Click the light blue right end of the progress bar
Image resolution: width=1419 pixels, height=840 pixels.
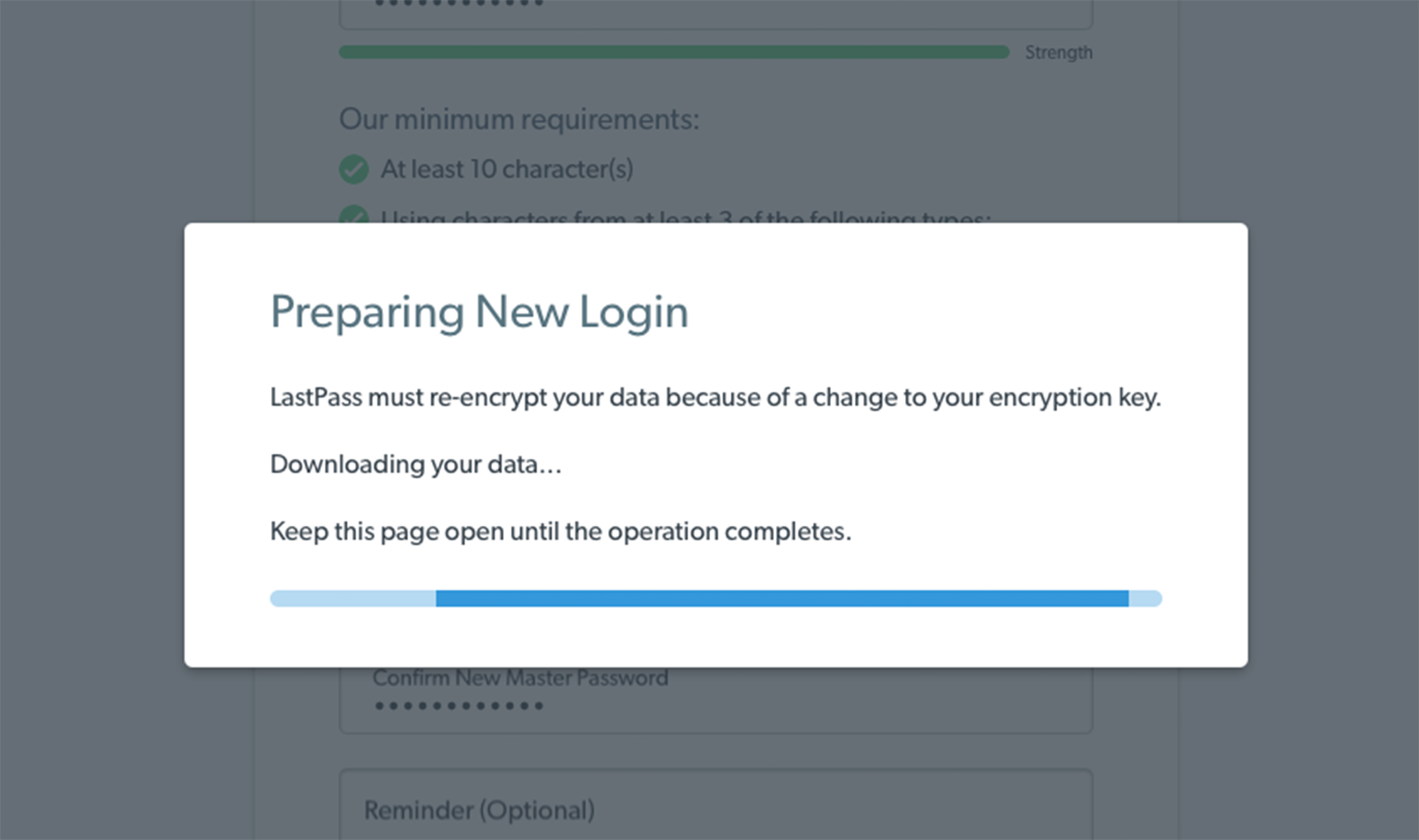coord(1145,598)
